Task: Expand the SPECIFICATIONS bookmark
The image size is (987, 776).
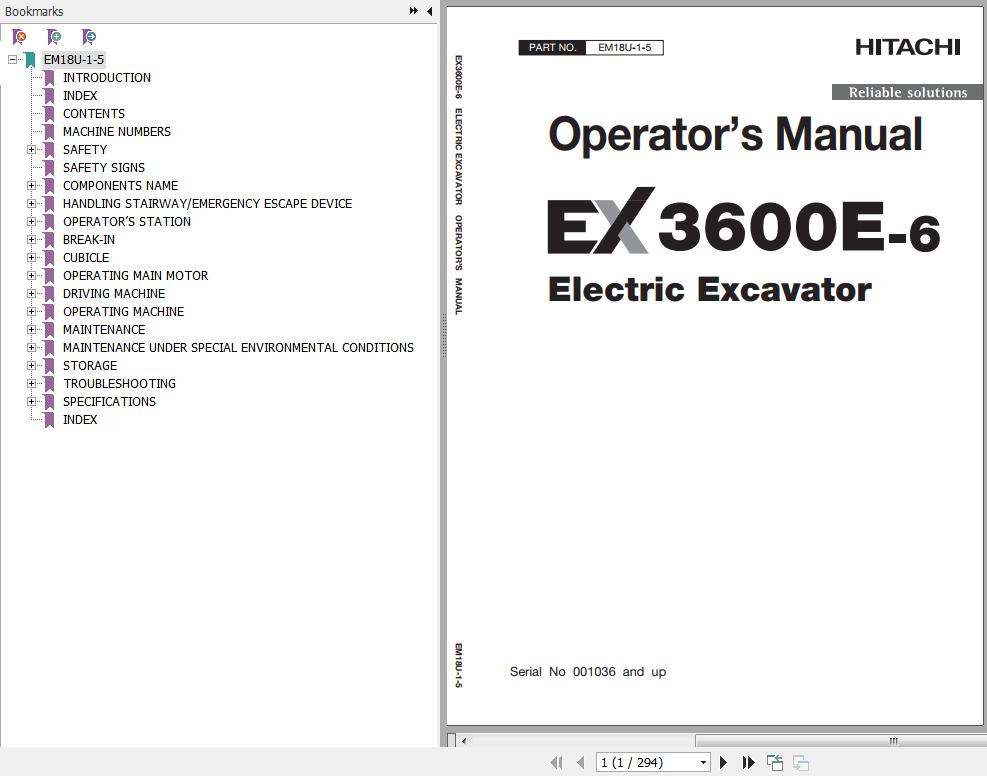Action: tap(31, 402)
